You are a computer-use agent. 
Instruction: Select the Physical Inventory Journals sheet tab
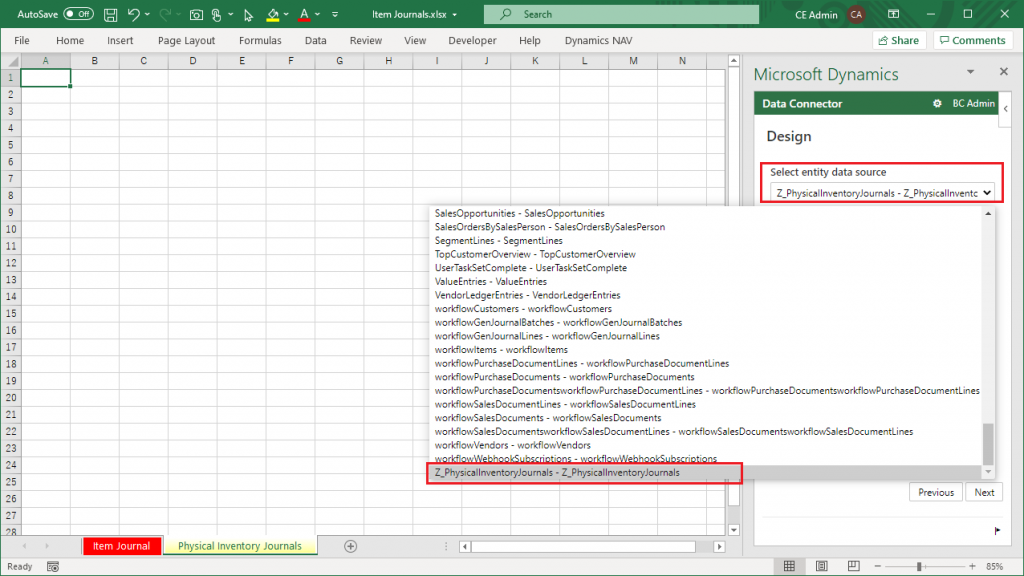[240, 546]
